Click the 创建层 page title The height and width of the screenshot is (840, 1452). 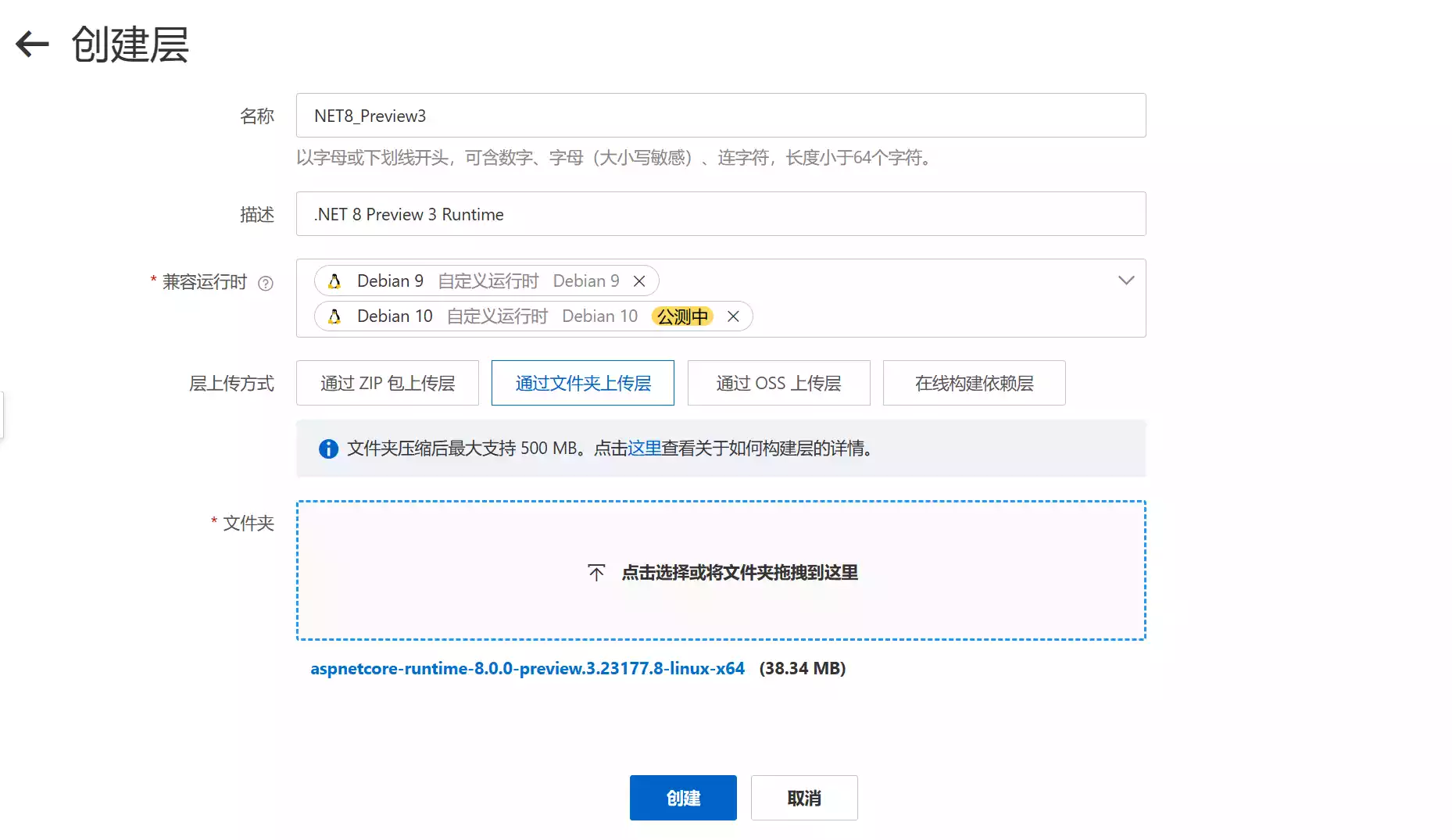pos(131,45)
